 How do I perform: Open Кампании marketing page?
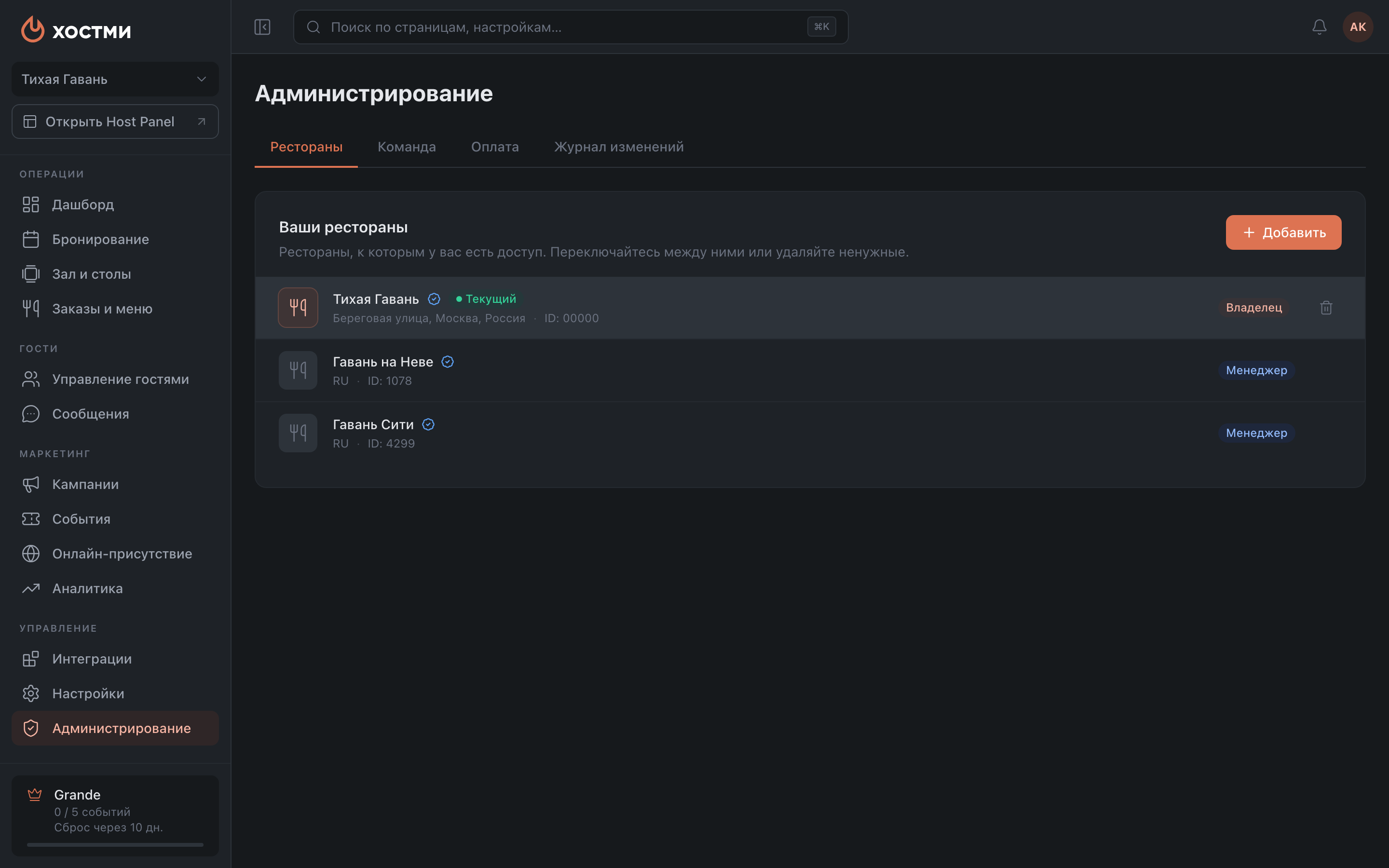click(x=115, y=484)
